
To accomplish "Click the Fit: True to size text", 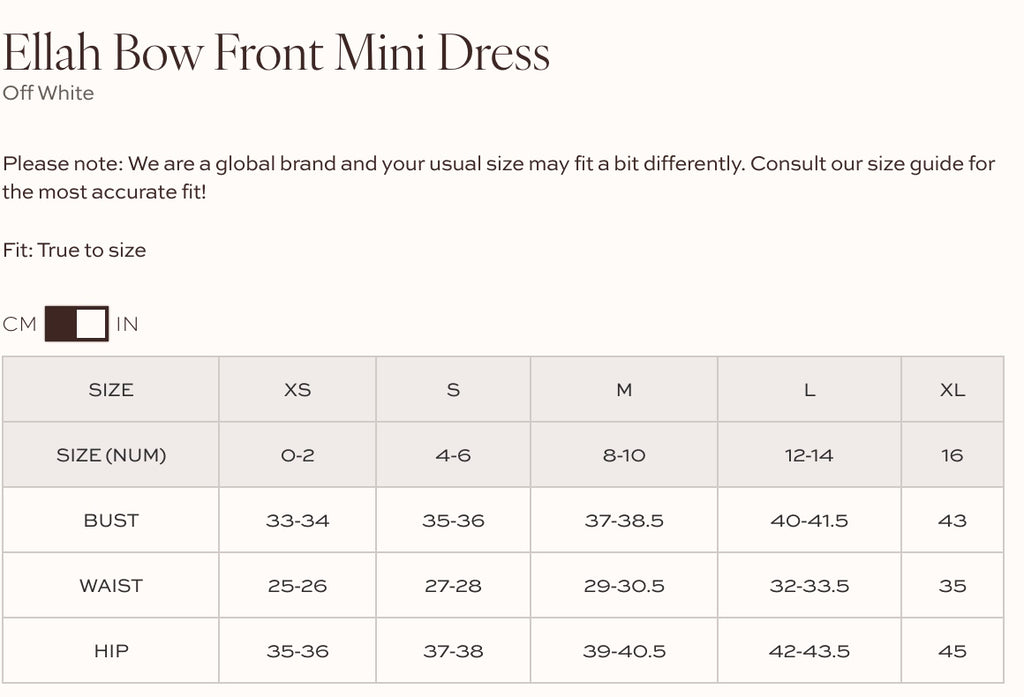I will point(75,250).
